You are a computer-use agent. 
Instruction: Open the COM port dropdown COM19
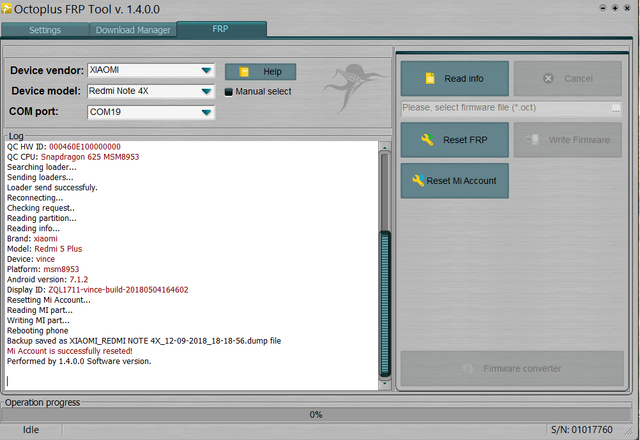click(151, 112)
